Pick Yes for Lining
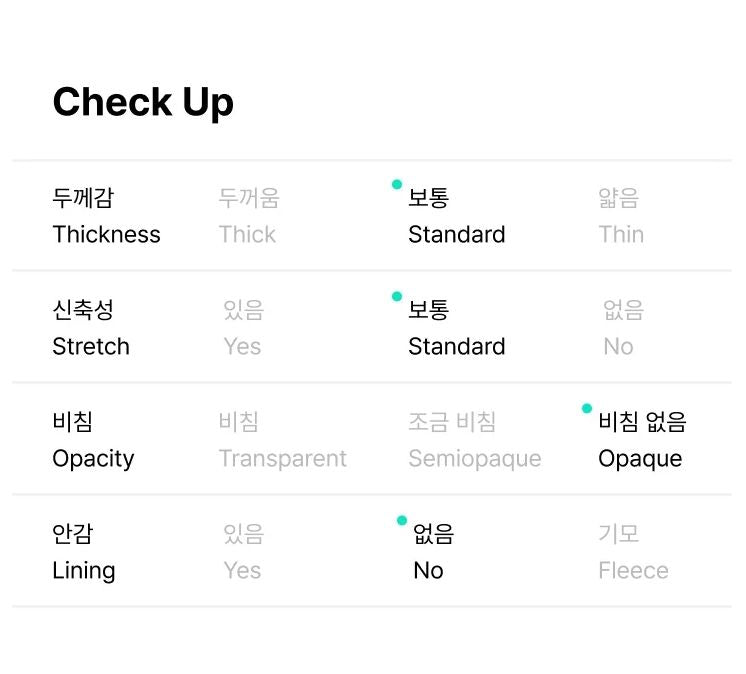This screenshot has height=674, width=746. [x=242, y=552]
